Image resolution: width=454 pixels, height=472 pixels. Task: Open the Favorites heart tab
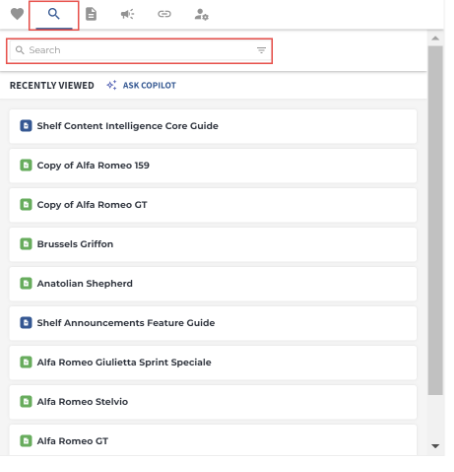[17, 14]
